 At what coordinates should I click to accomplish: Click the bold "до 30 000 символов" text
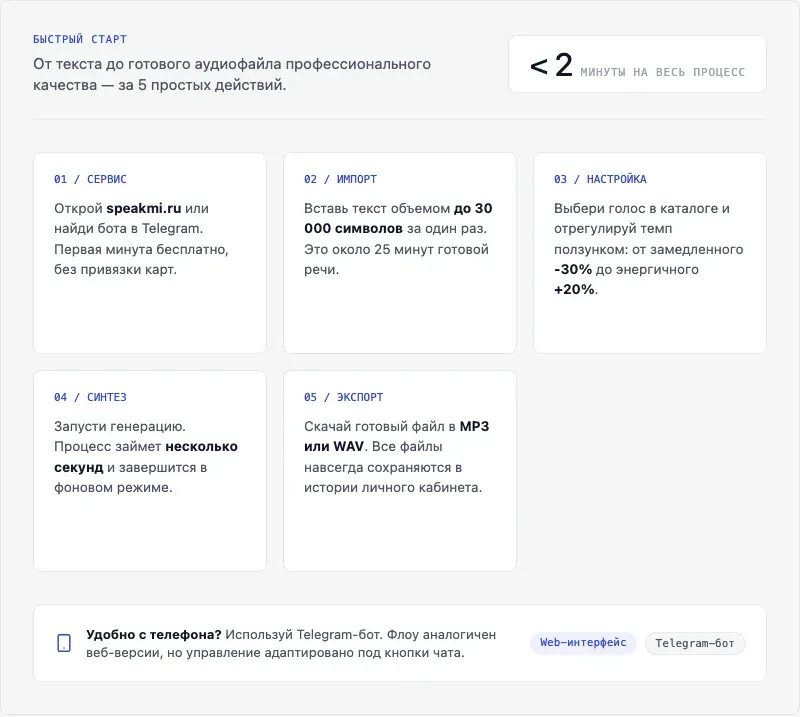pyautogui.click(x=398, y=218)
